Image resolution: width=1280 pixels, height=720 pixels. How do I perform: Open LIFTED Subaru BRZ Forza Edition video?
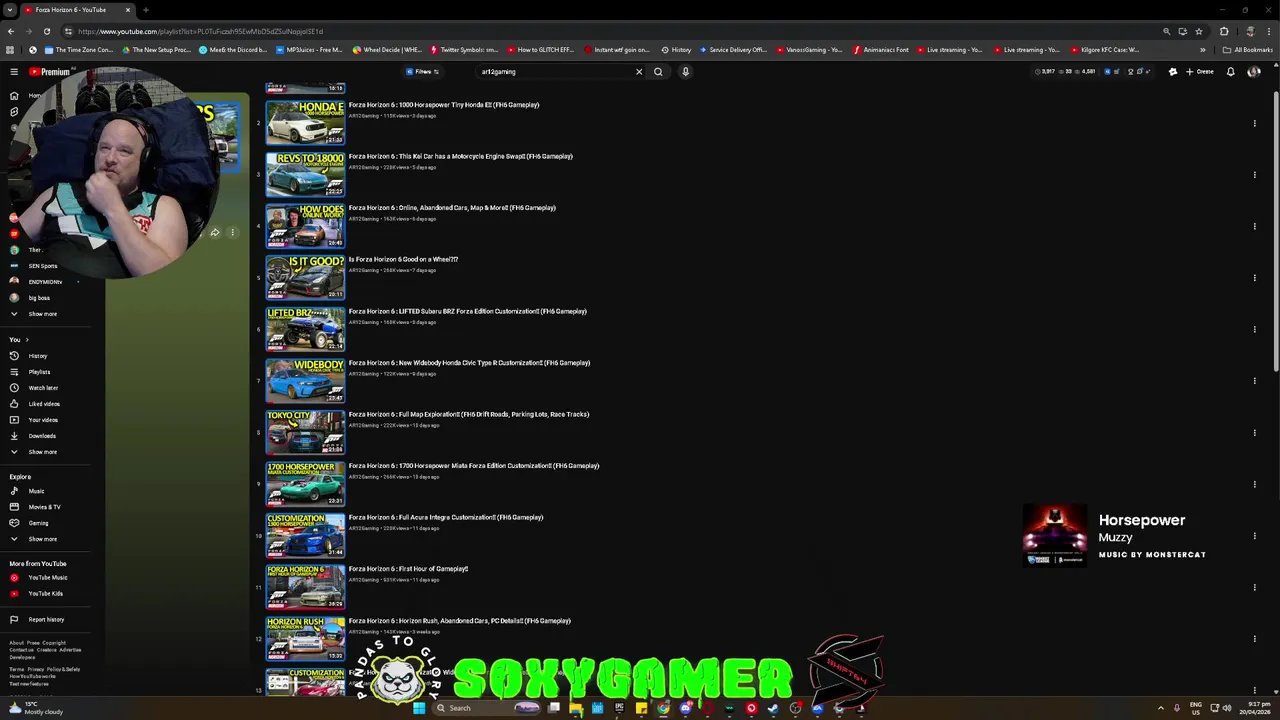pyautogui.click(x=467, y=311)
